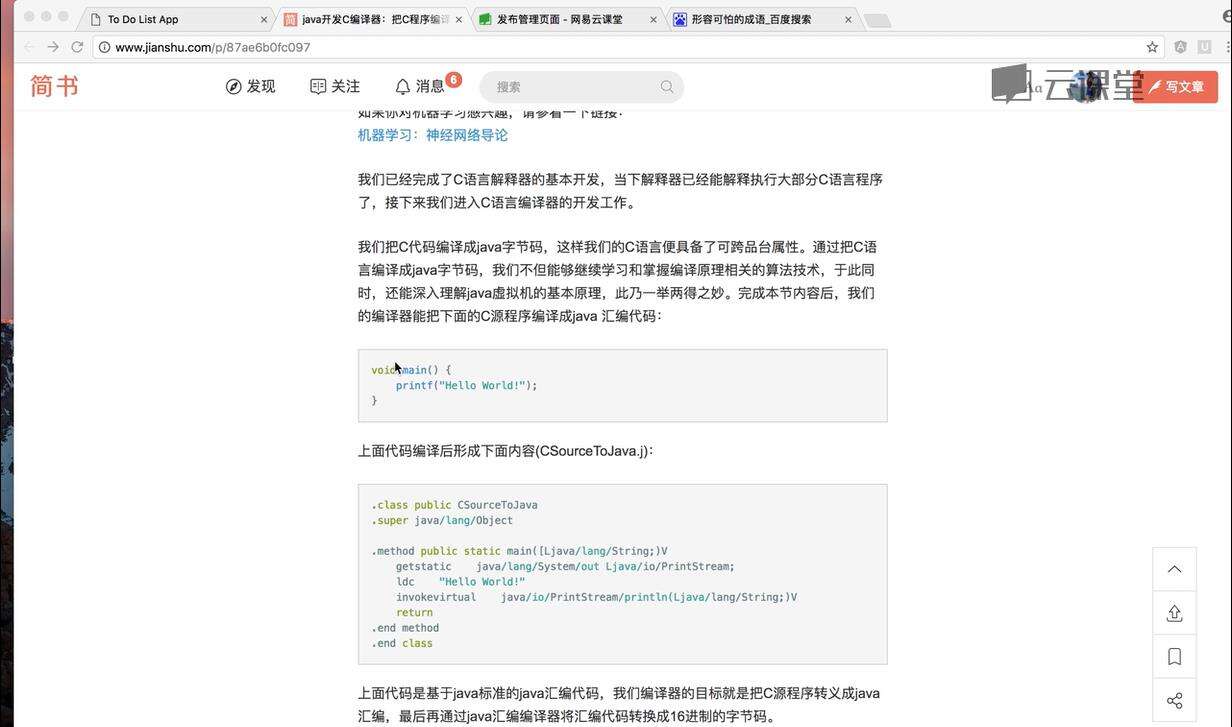Switch to To Do List App tab

[x=170, y=19]
